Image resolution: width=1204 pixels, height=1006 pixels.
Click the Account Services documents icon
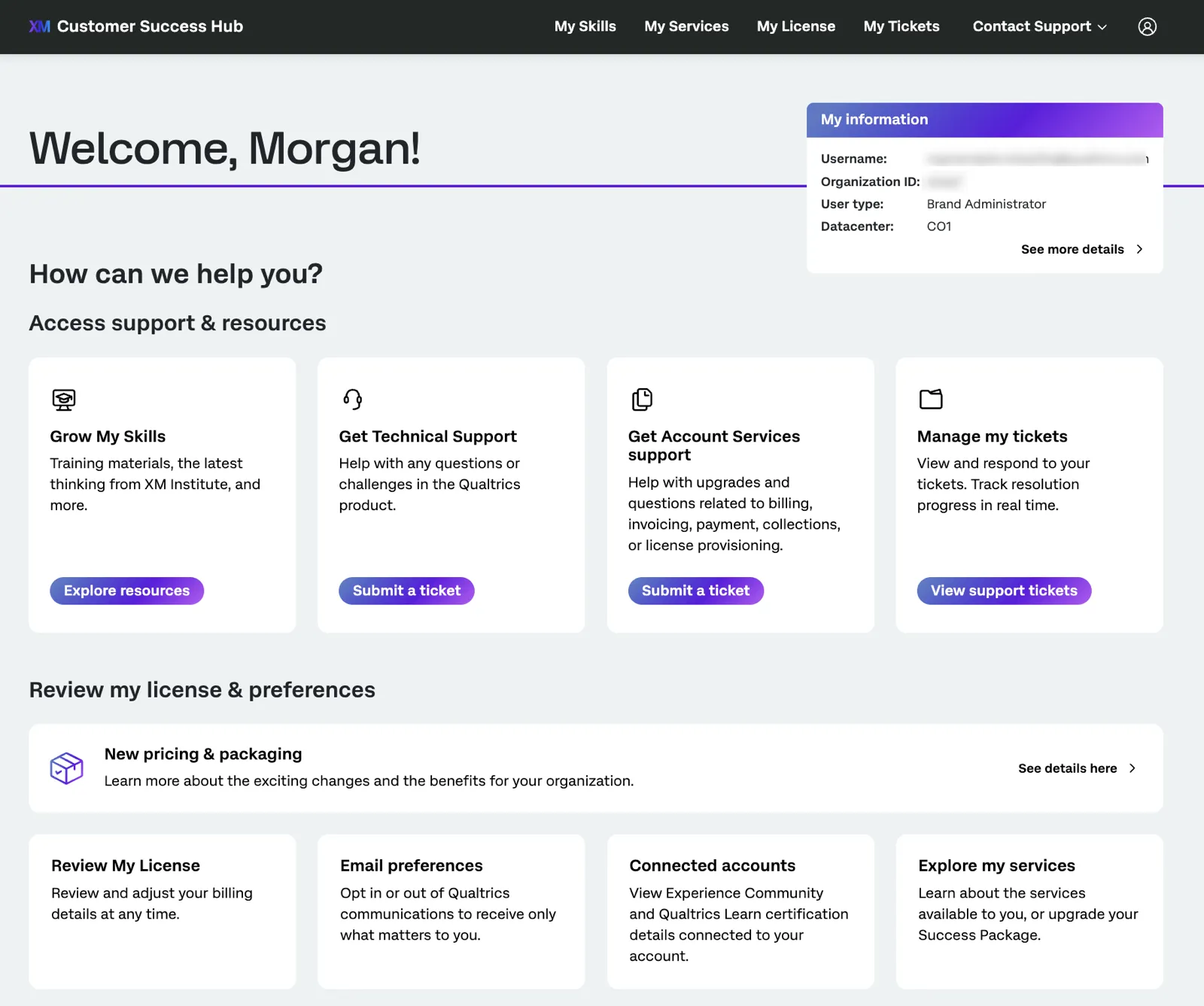click(x=642, y=399)
